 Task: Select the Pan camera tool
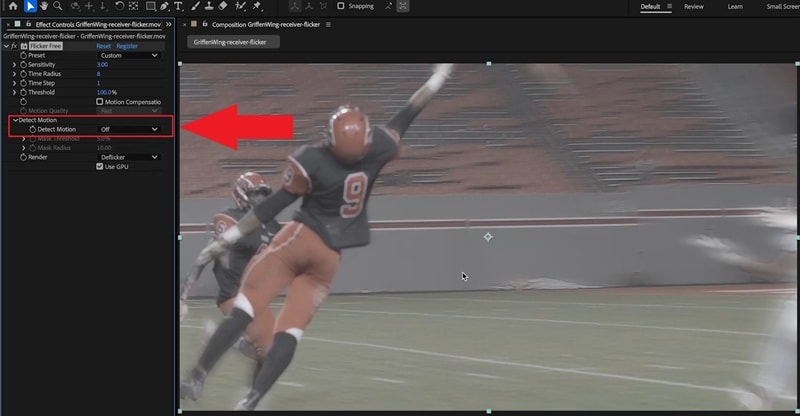(x=89, y=6)
